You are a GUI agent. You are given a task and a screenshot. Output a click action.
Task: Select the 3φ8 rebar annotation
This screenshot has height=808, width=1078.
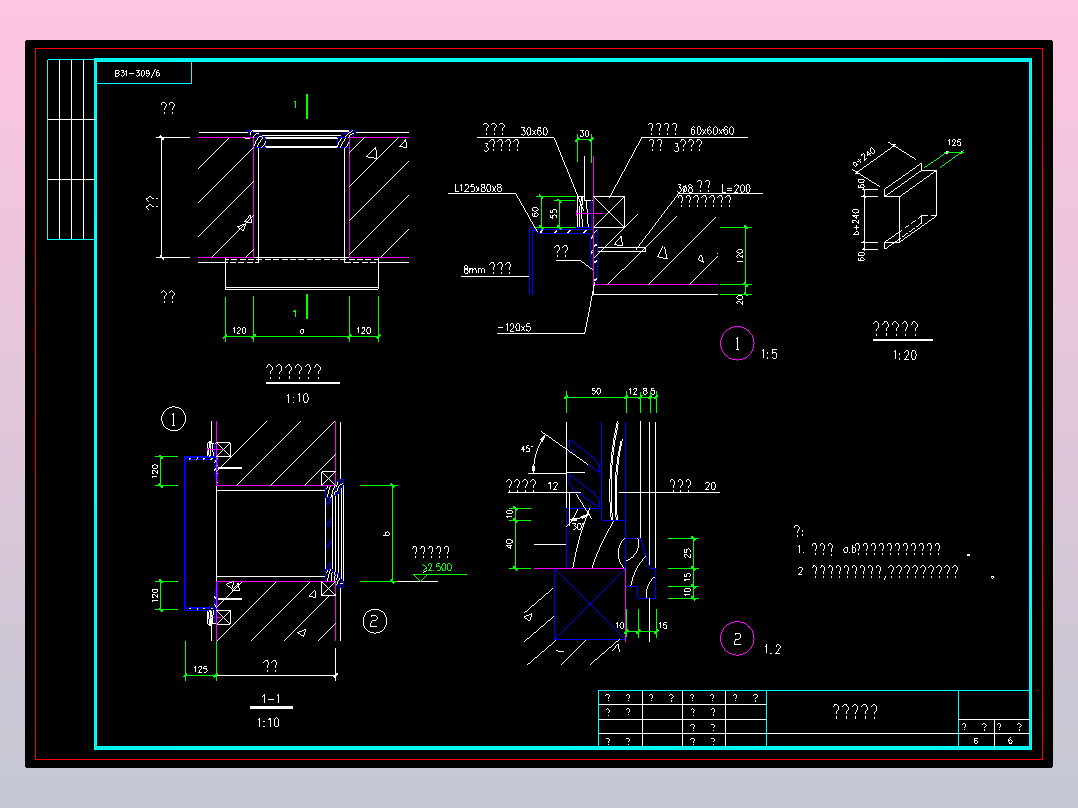click(x=685, y=188)
